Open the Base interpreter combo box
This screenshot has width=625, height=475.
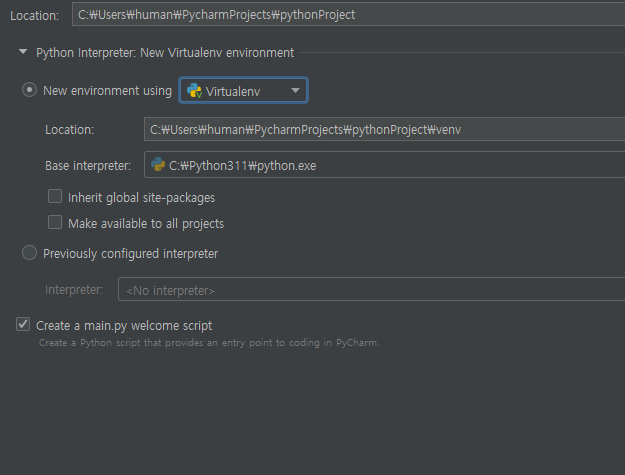click(384, 165)
